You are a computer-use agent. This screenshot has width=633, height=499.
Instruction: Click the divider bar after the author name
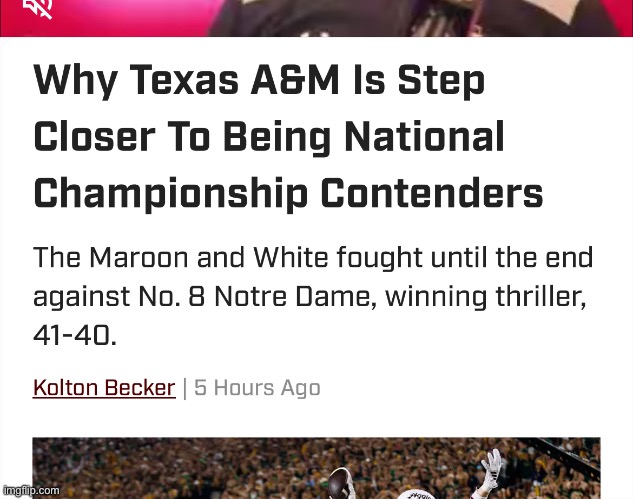tap(184, 388)
